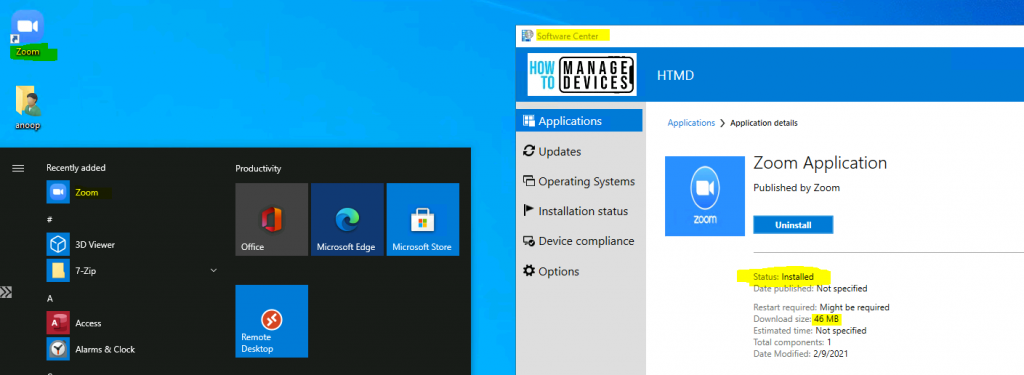Image resolution: width=1024 pixels, height=375 pixels.
Task: Click the Applications breadcrumb link
Action: coord(691,123)
